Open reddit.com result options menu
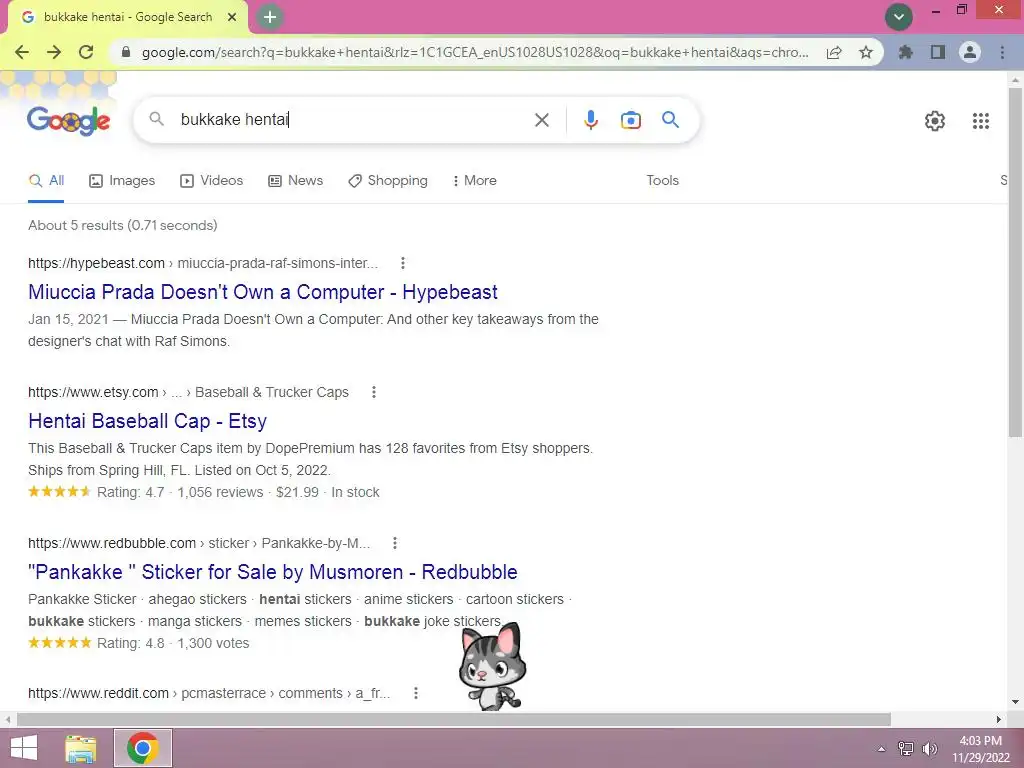Image resolution: width=1024 pixels, height=768 pixels. 415,694
